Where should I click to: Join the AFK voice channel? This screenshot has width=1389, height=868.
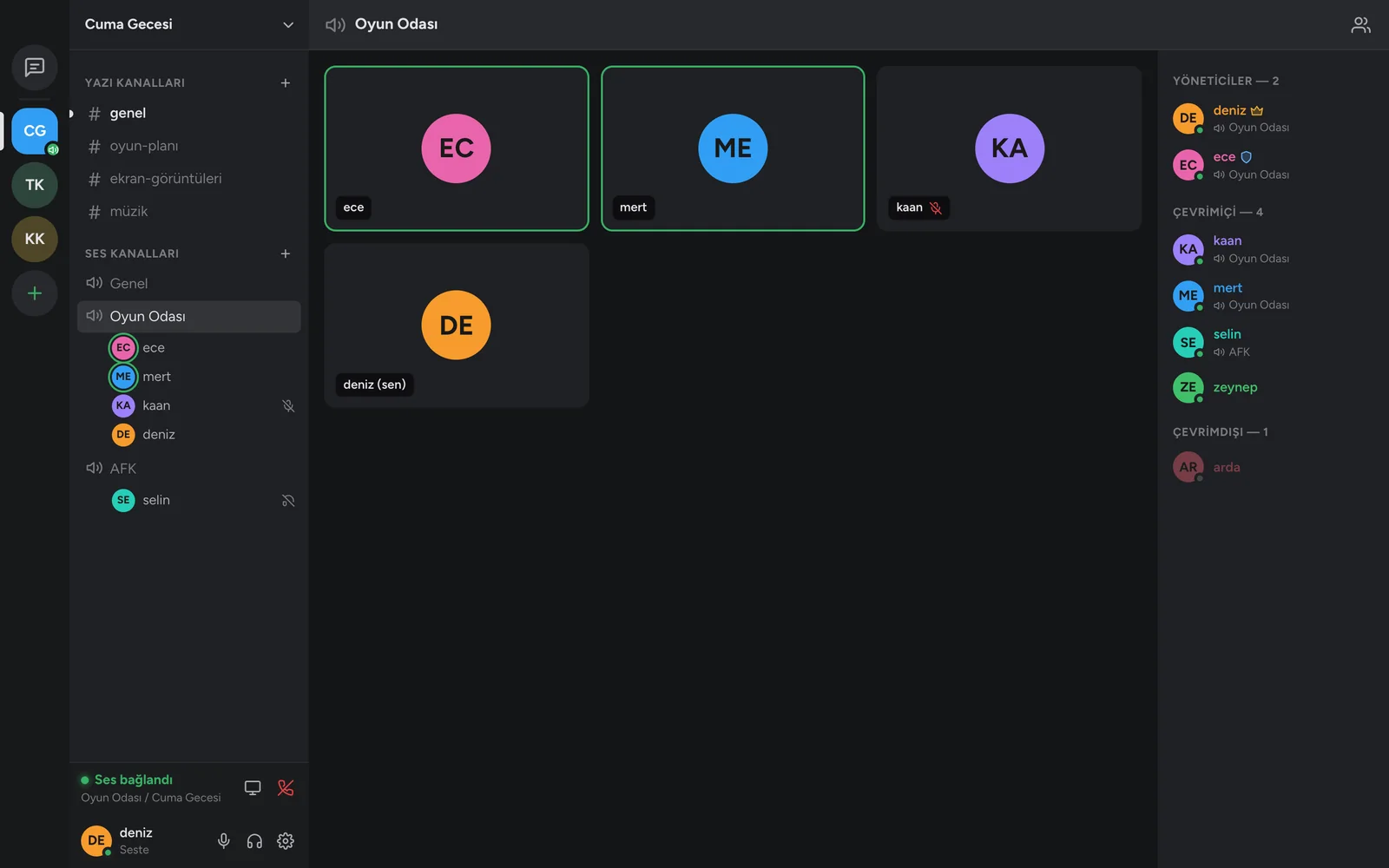click(189, 468)
